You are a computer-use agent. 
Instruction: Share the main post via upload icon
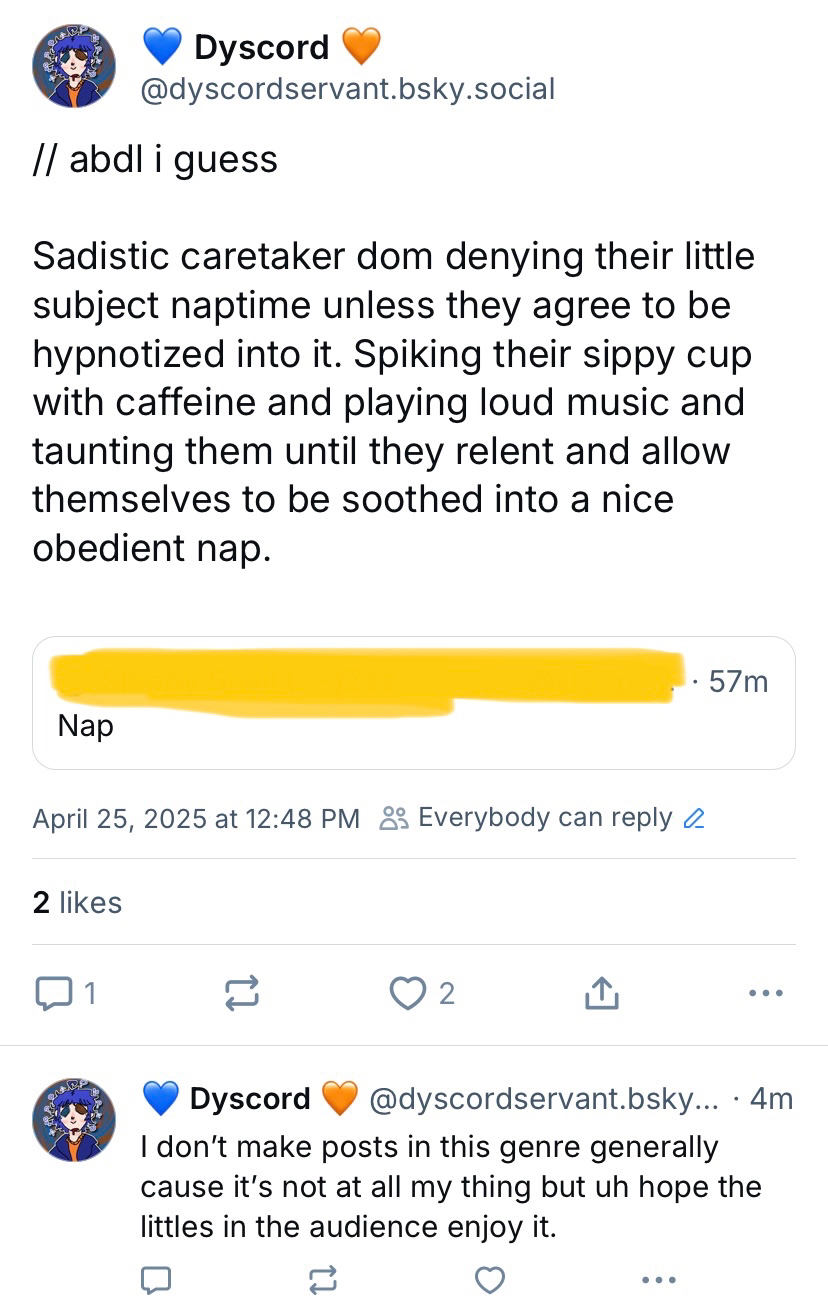point(600,992)
